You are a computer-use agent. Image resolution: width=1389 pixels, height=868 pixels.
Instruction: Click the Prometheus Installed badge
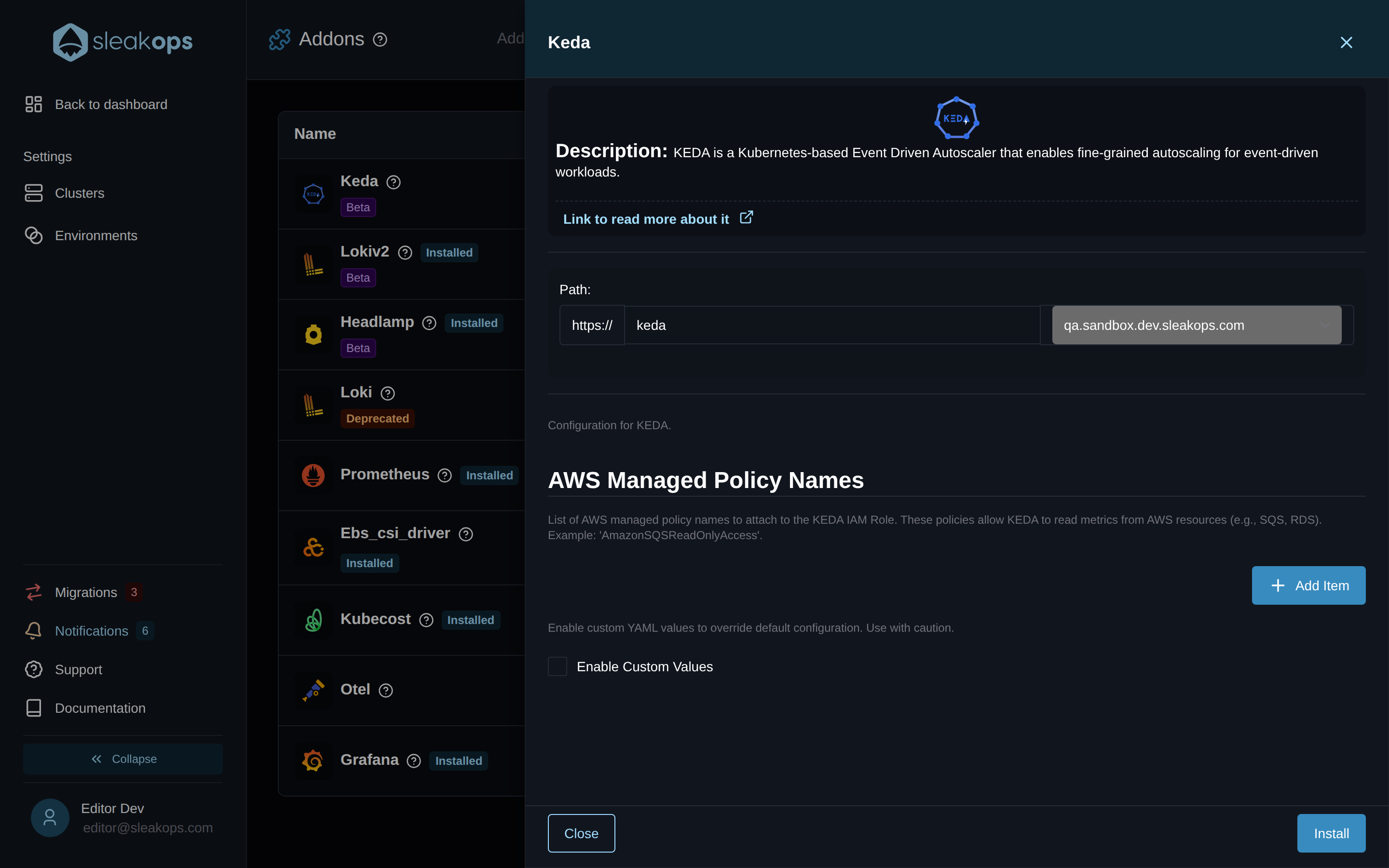point(489,475)
